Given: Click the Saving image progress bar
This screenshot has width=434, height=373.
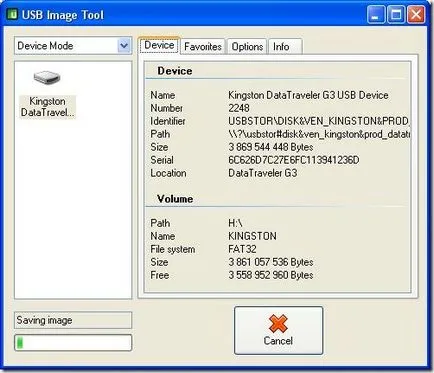Looking at the screenshot, I should click(73, 343).
